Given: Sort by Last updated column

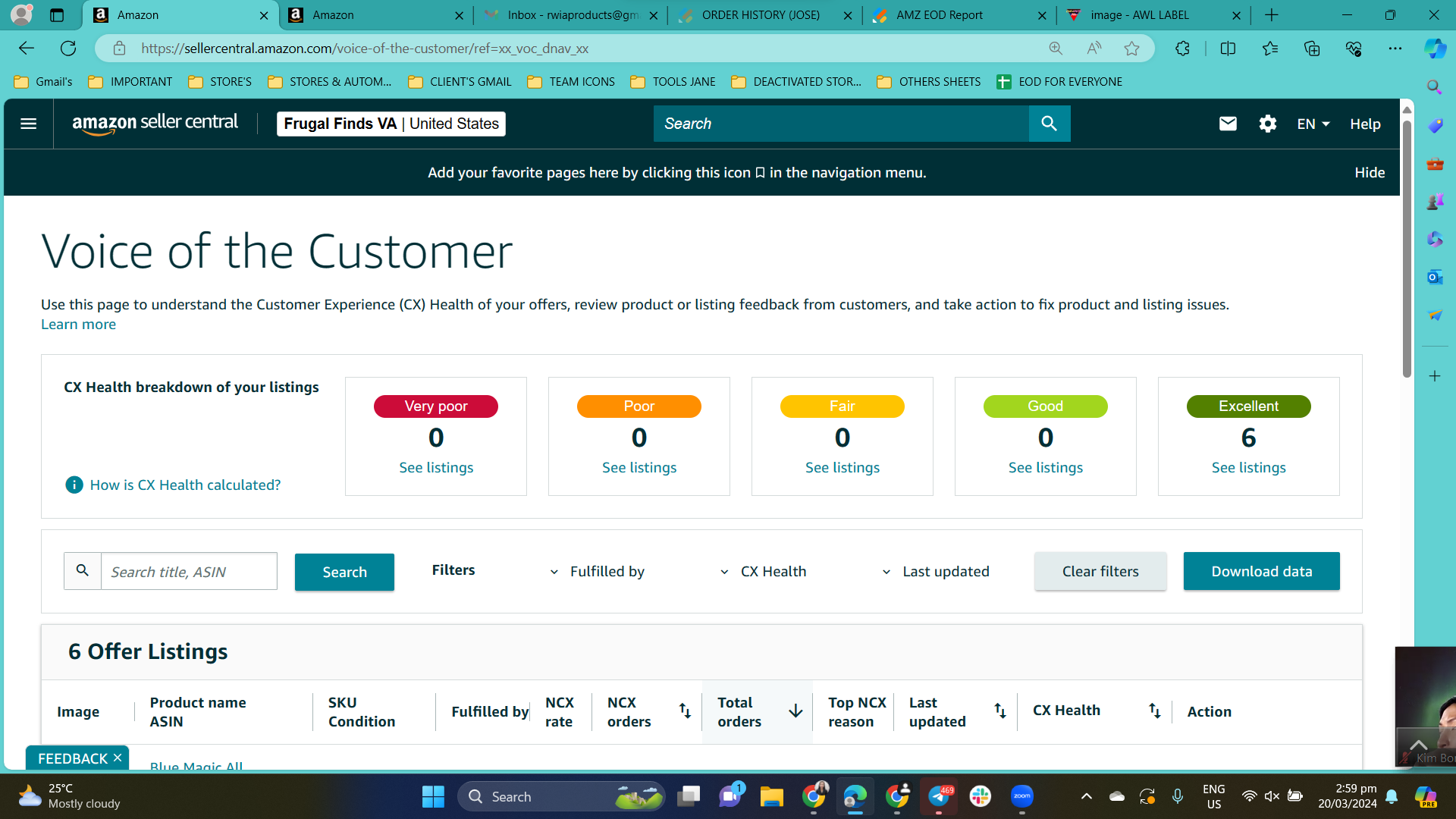Looking at the screenshot, I should (x=1000, y=711).
